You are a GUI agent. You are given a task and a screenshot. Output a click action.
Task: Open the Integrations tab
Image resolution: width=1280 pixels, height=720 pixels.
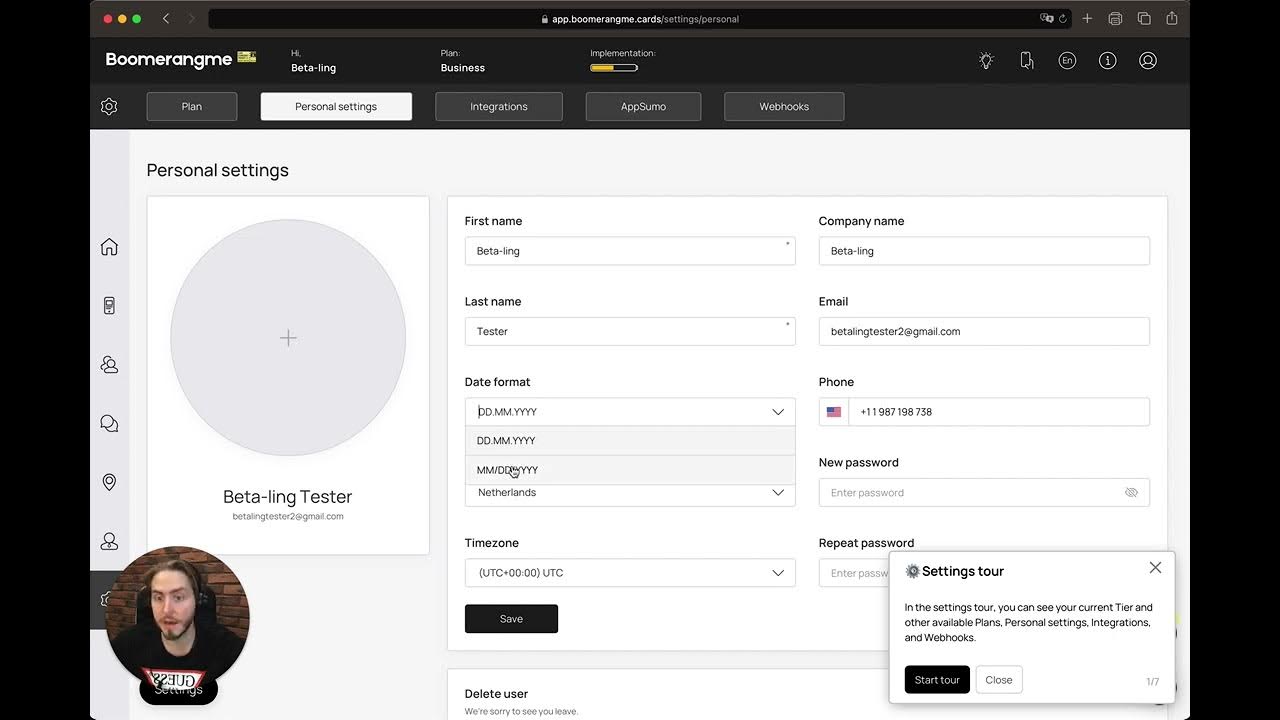(x=499, y=107)
